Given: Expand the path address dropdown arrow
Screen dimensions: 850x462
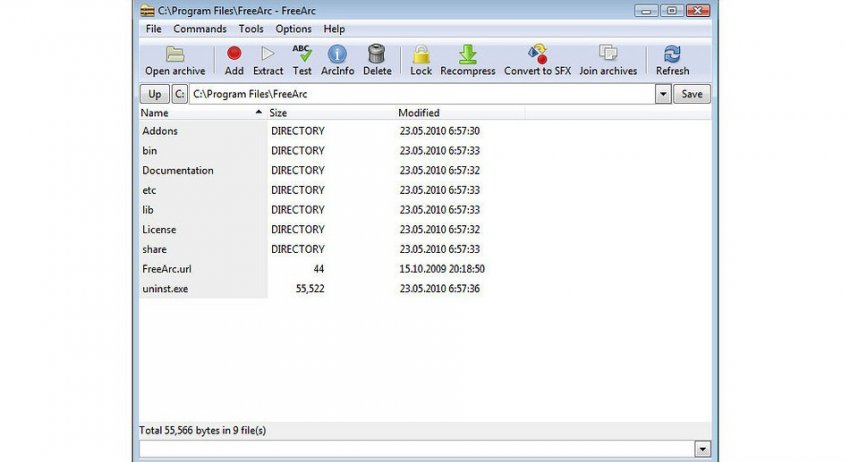Looking at the screenshot, I should [x=663, y=94].
